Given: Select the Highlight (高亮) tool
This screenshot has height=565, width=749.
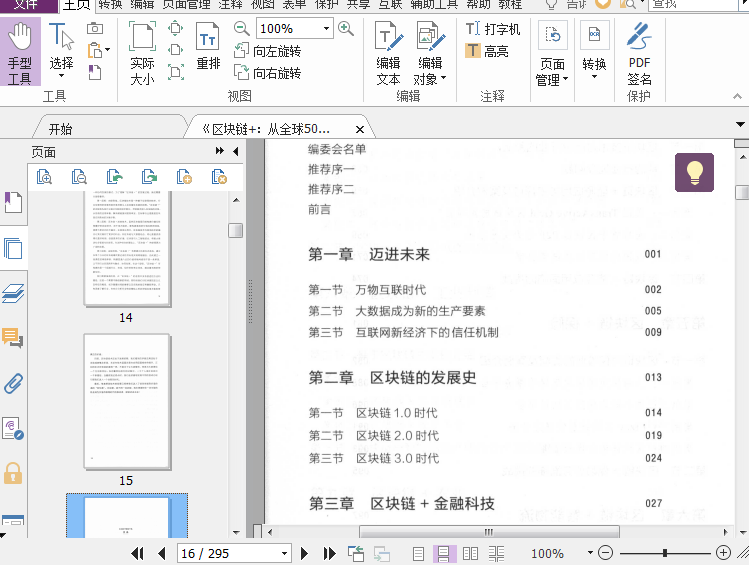Looking at the screenshot, I should point(487,51).
